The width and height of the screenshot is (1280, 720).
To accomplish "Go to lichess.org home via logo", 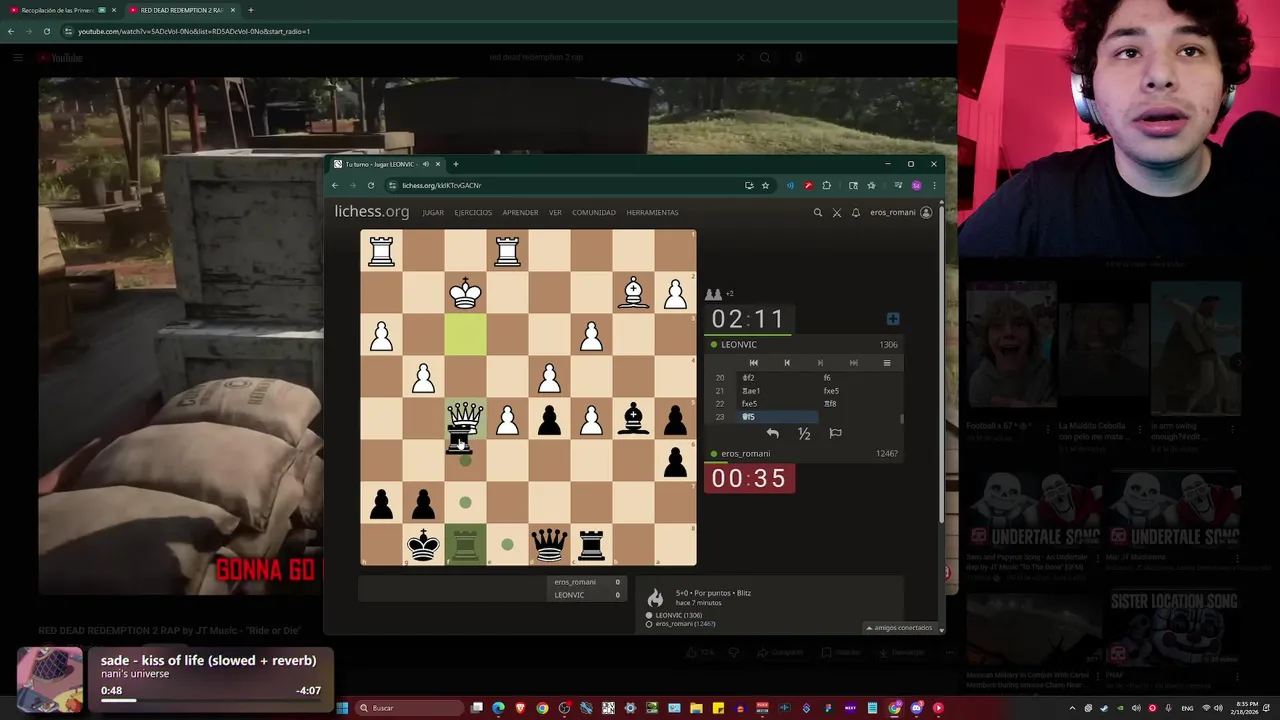I will tap(372, 212).
